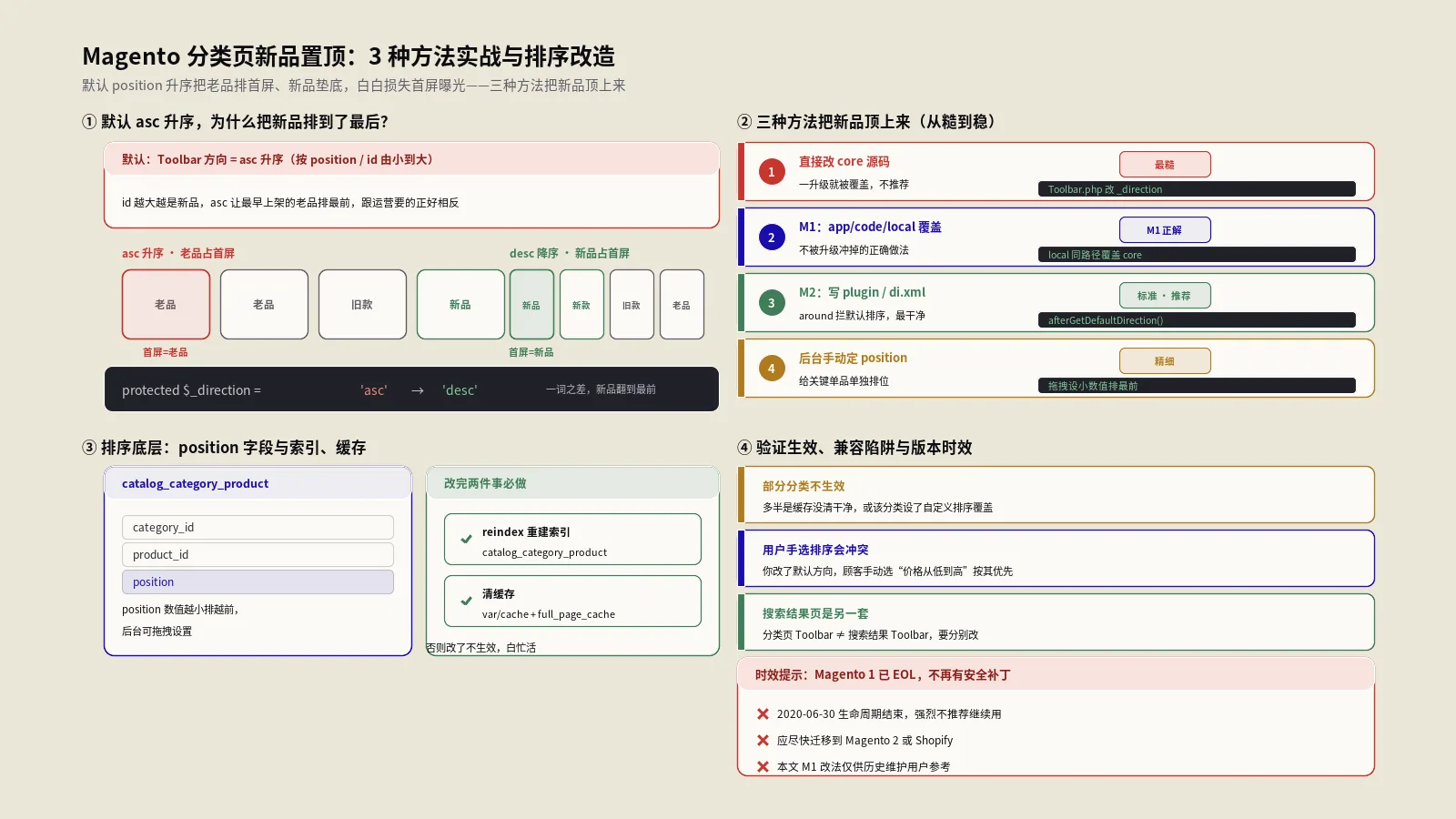Click section heading ① 默认 asc 升序
1456x819 pixels.
pyautogui.click(x=235, y=122)
